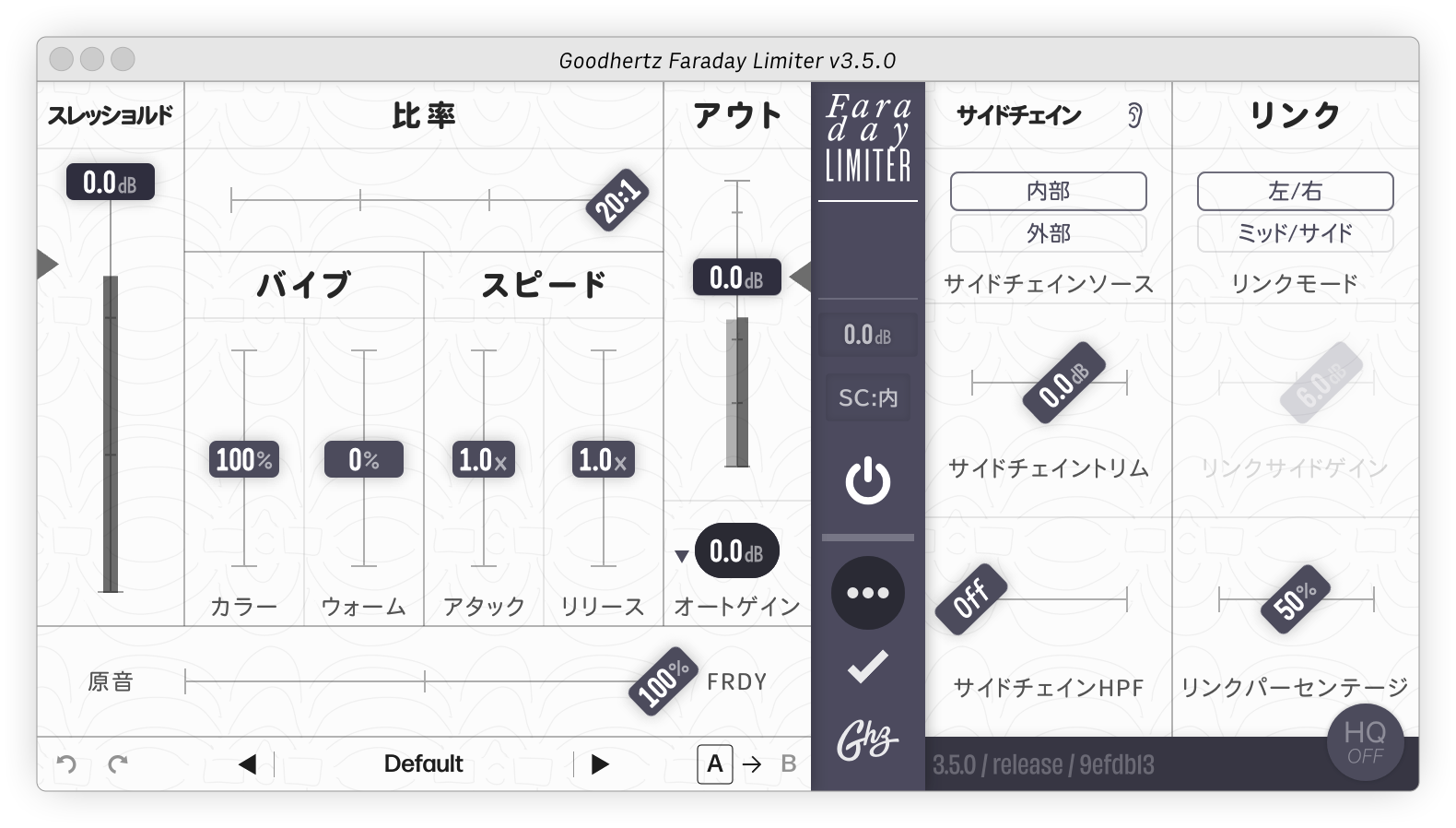Click the 原音 label

coord(111,681)
